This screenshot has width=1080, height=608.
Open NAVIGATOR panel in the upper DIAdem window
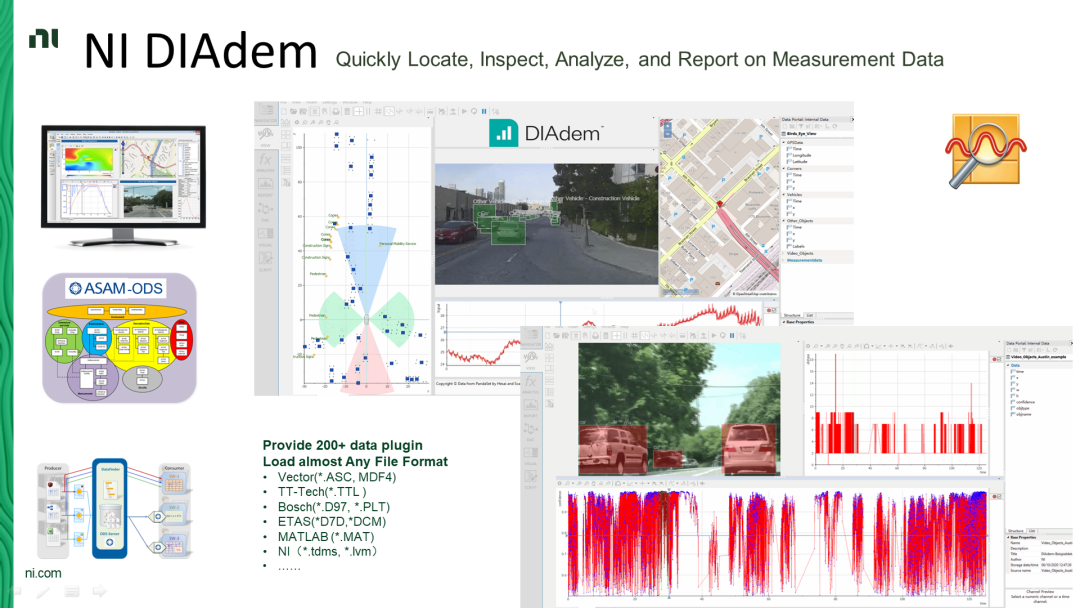267,114
